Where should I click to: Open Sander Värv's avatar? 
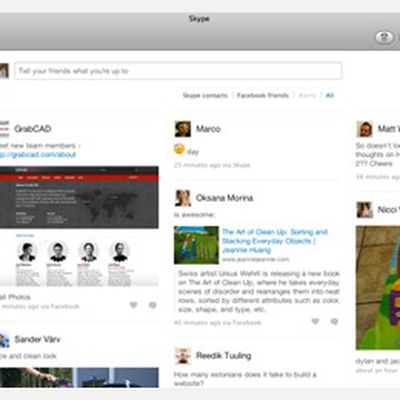(x=4, y=340)
